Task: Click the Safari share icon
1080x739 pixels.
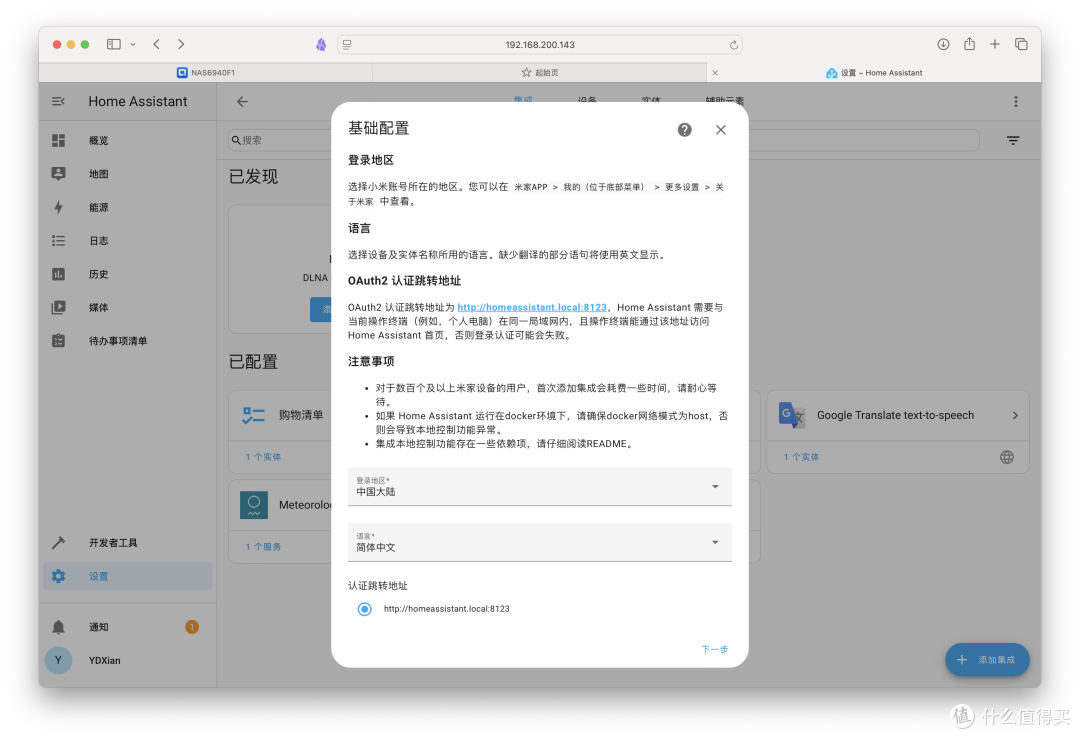Action: (x=969, y=44)
